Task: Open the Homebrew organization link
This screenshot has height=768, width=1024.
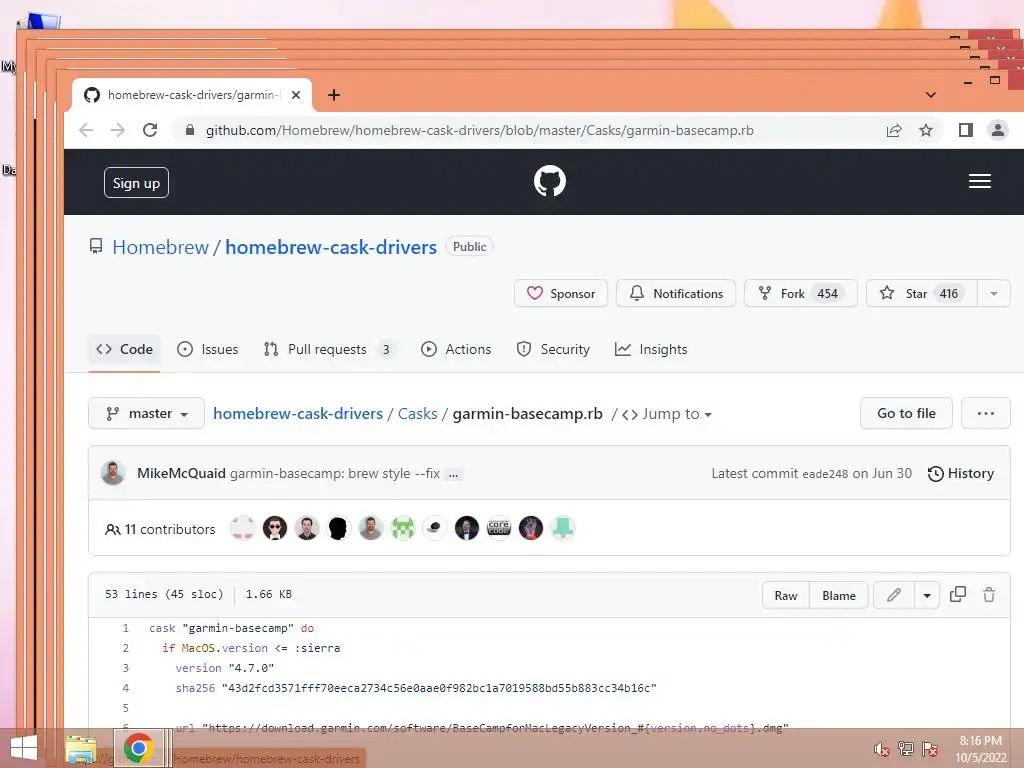Action: (161, 247)
